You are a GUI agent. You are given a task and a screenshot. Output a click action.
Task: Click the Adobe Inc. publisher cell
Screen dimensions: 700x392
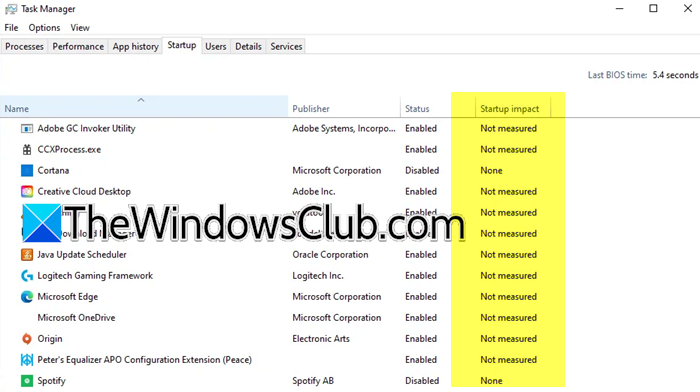pos(313,192)
